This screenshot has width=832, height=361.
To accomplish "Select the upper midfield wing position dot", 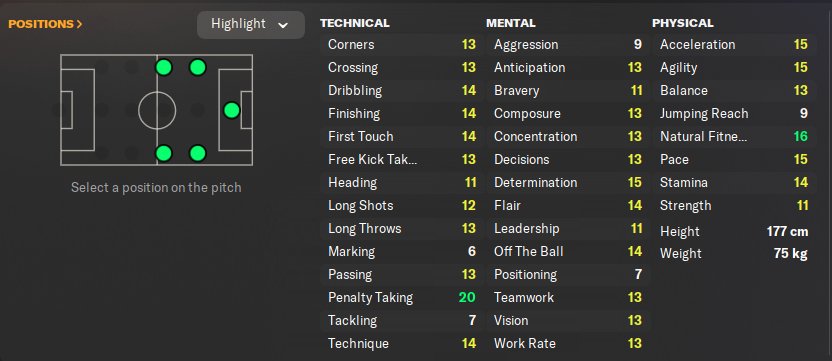I will (x=164, y=67).
